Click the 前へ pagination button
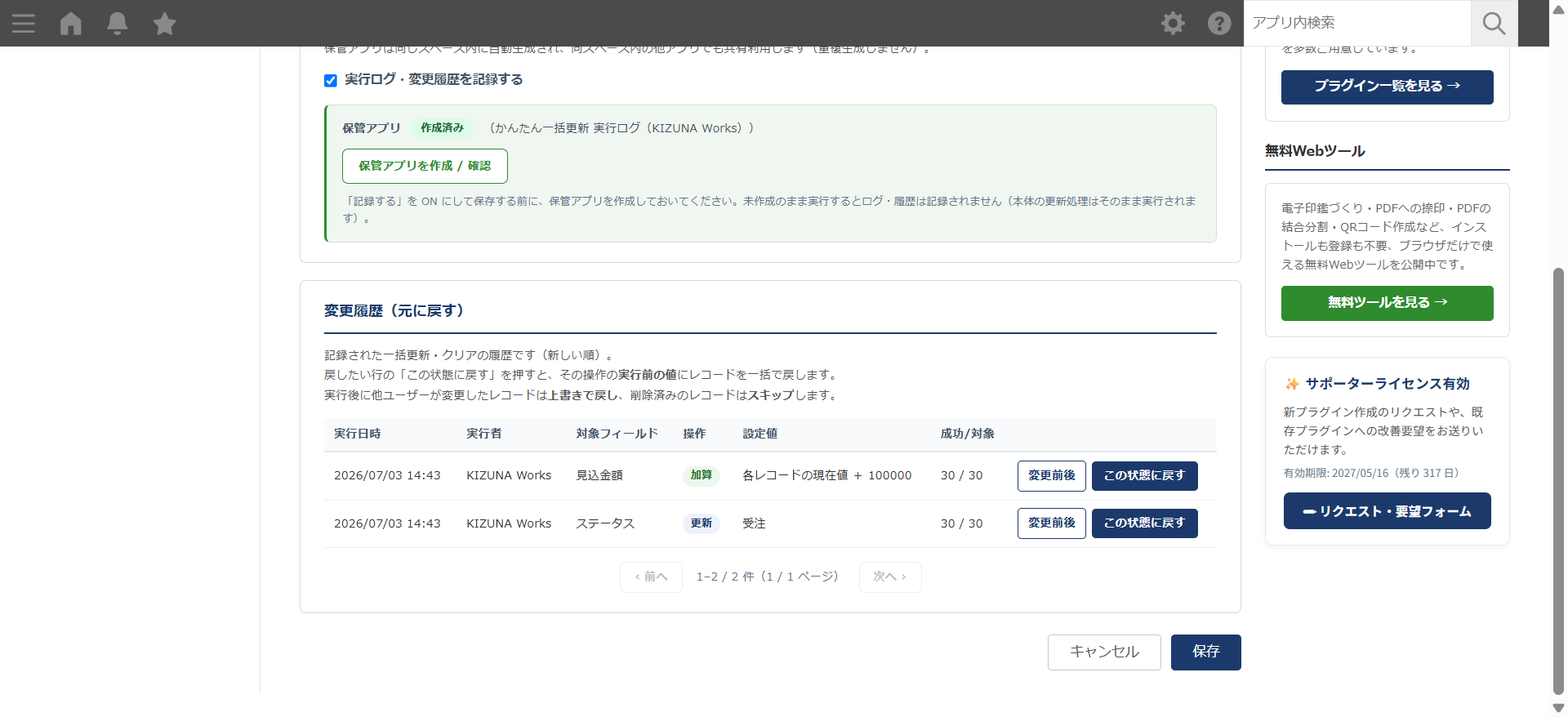The height and width of the screenshot is (717, 1568). 651,577
